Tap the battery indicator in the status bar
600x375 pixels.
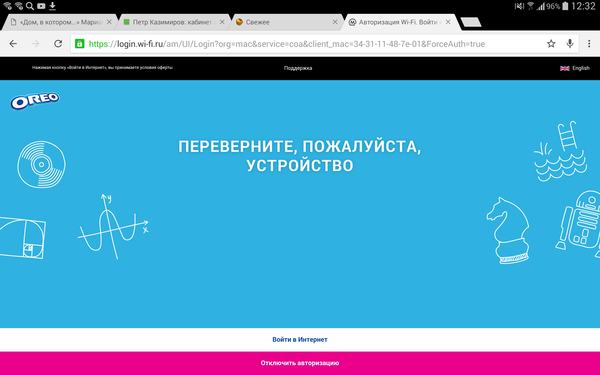tap(565, 6)
